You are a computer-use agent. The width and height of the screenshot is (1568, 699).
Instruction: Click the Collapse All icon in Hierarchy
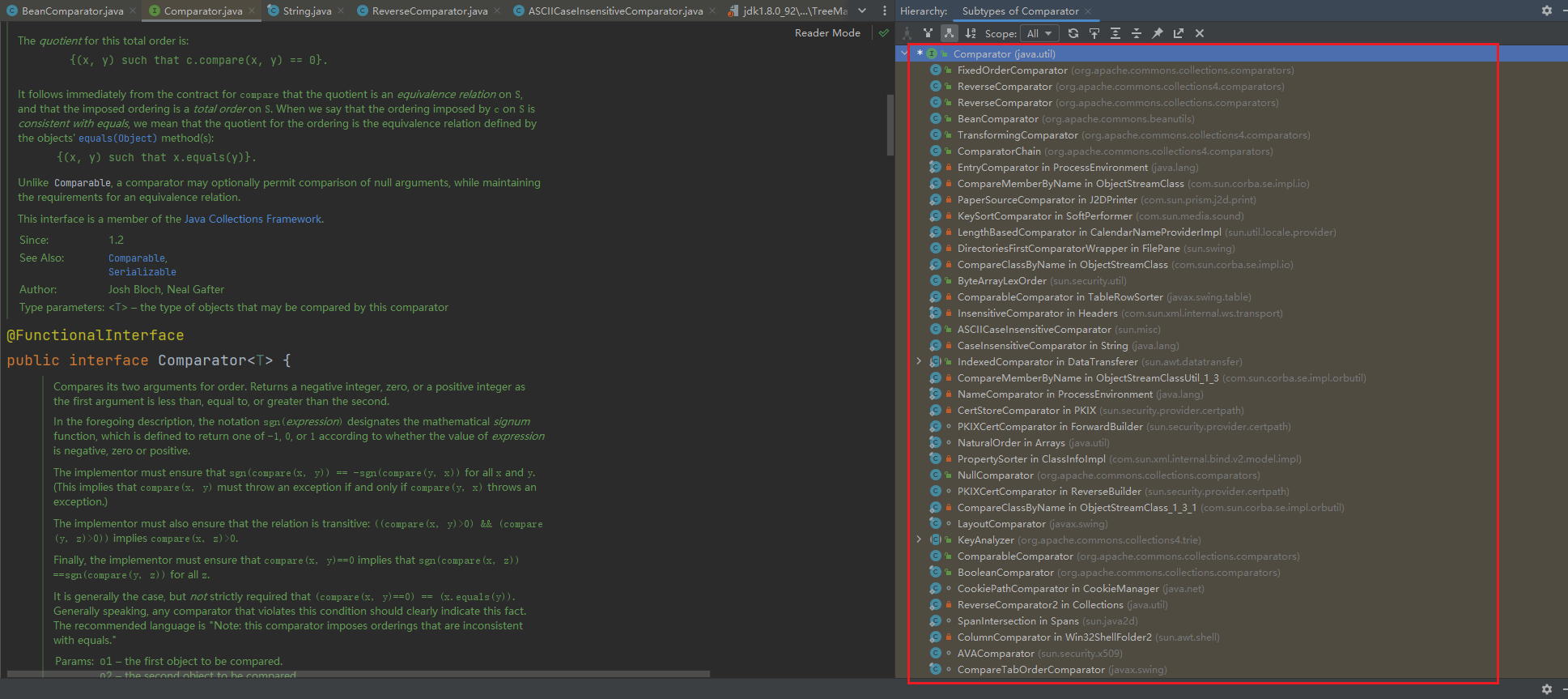coord(1137,33)
